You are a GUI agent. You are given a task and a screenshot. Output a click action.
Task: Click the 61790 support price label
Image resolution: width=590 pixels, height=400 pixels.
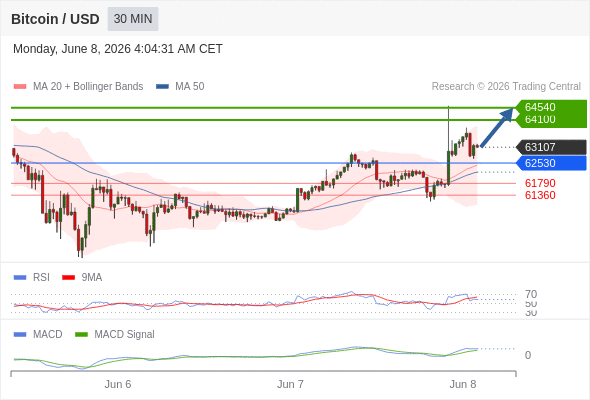(540, 183)
